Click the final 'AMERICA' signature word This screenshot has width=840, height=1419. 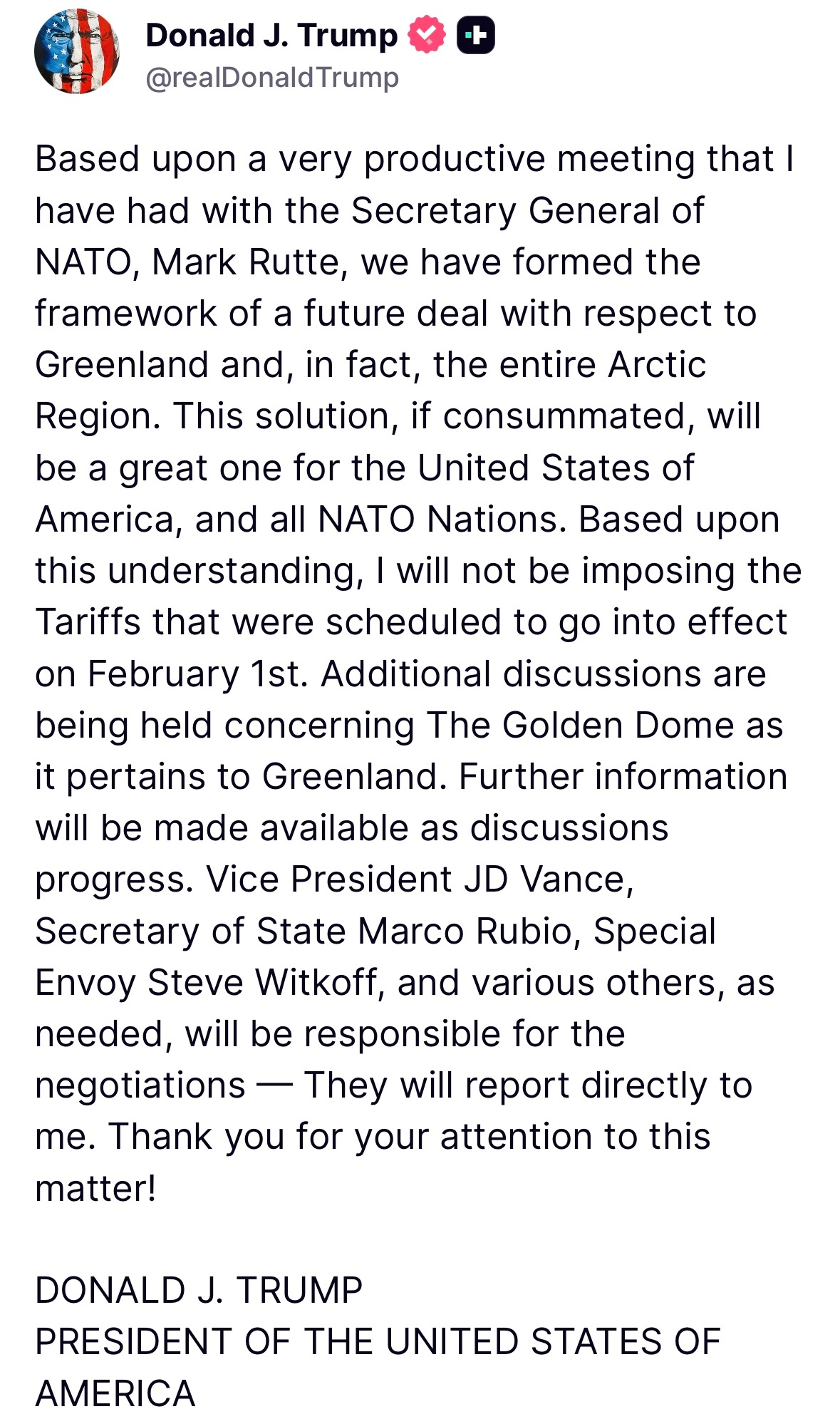tap(115, 1394)
